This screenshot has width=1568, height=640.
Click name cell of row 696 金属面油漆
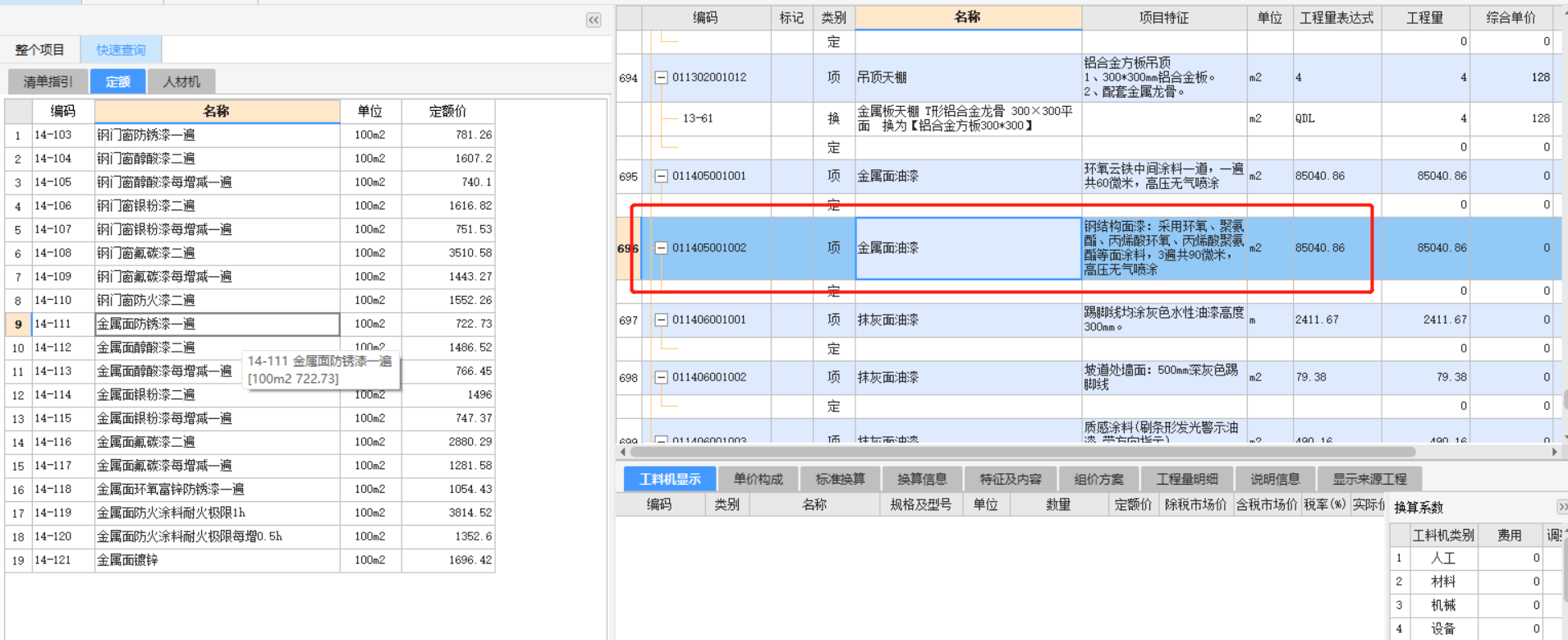click(x=969, y=247)
